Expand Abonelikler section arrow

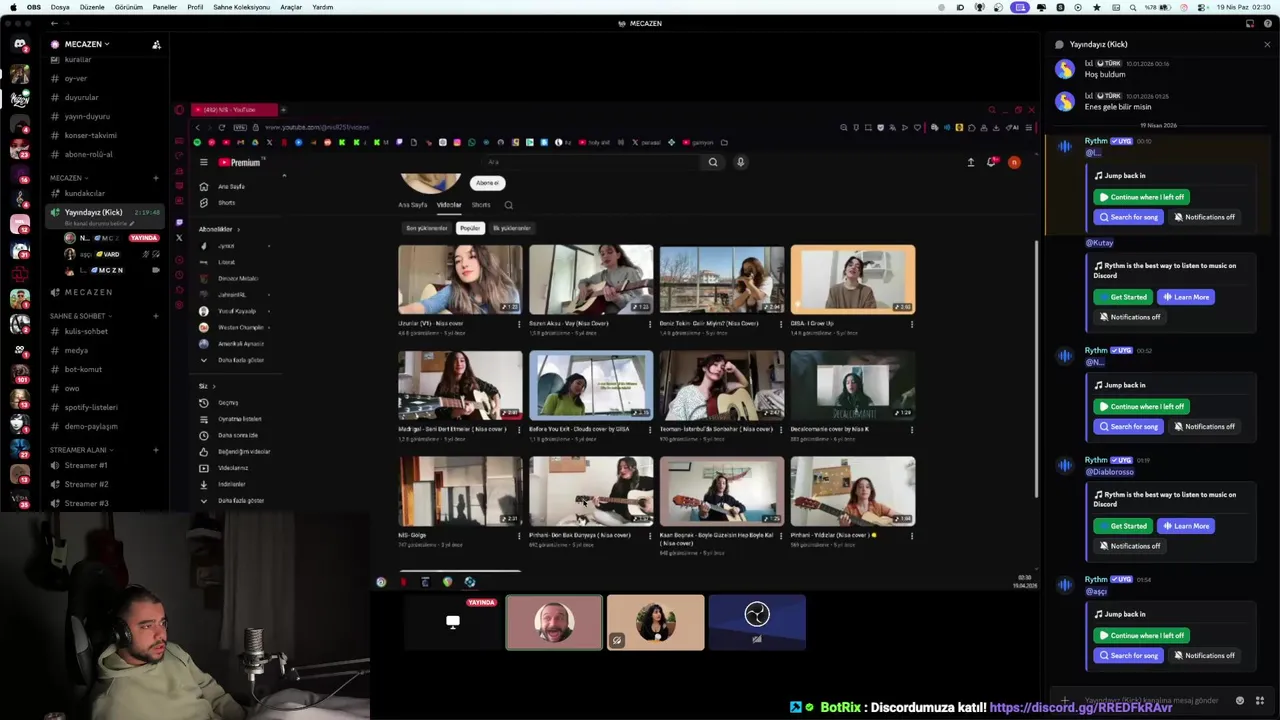[x=238, y=229]
